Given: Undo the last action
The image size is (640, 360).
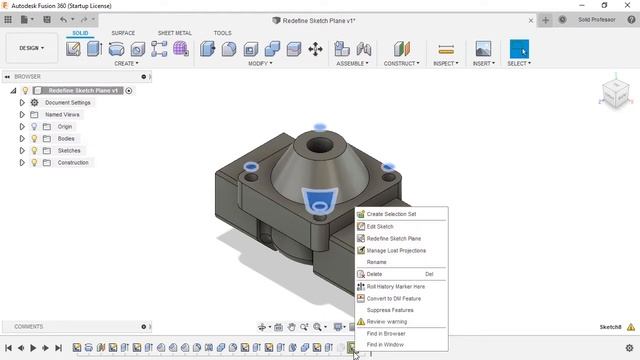Looking at the screenshot, I should click(63, 20).
